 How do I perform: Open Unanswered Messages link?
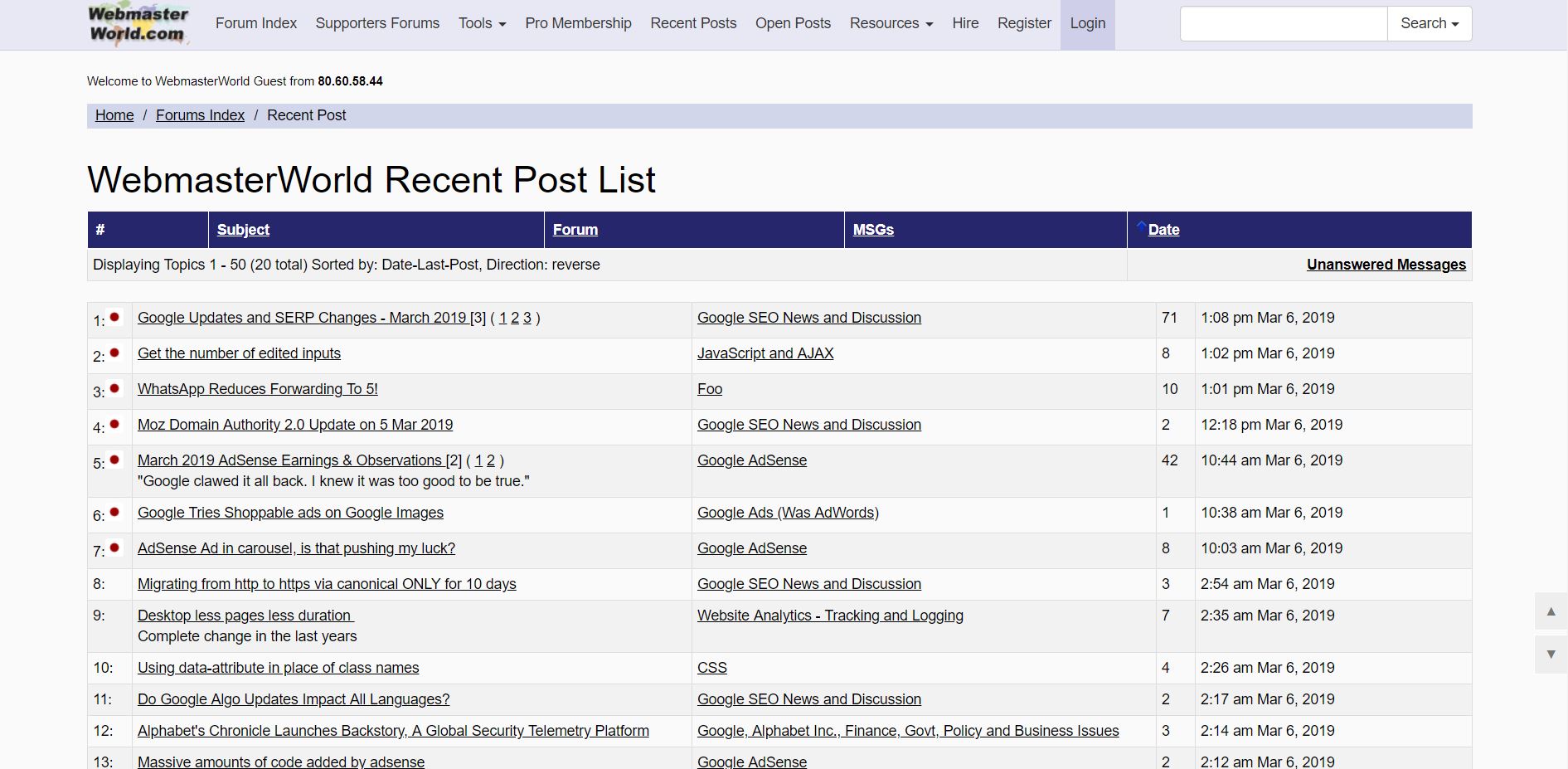coord(1386,265)
